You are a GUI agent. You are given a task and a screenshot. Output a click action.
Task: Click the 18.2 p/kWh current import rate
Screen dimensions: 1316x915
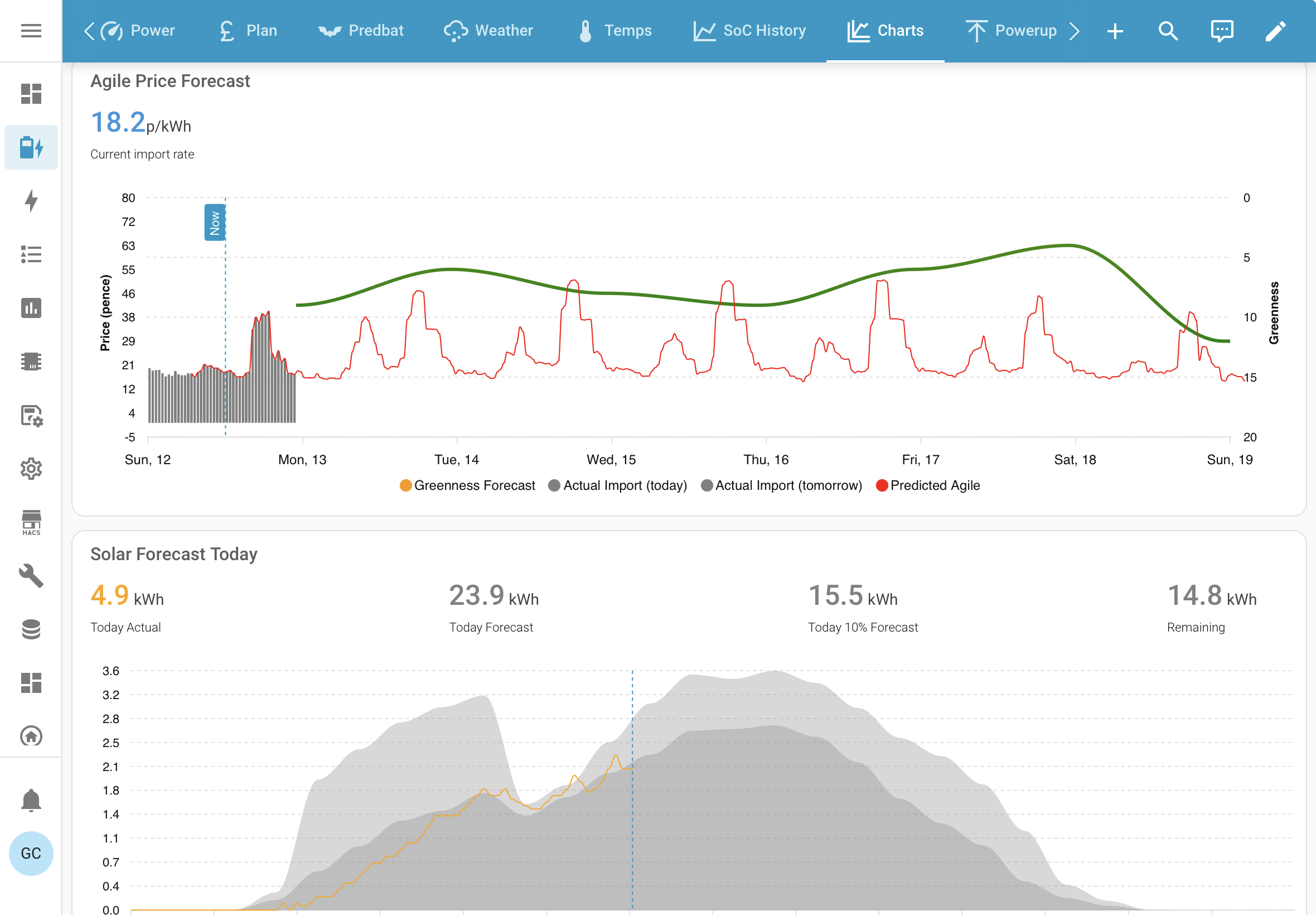click(141, 123)
